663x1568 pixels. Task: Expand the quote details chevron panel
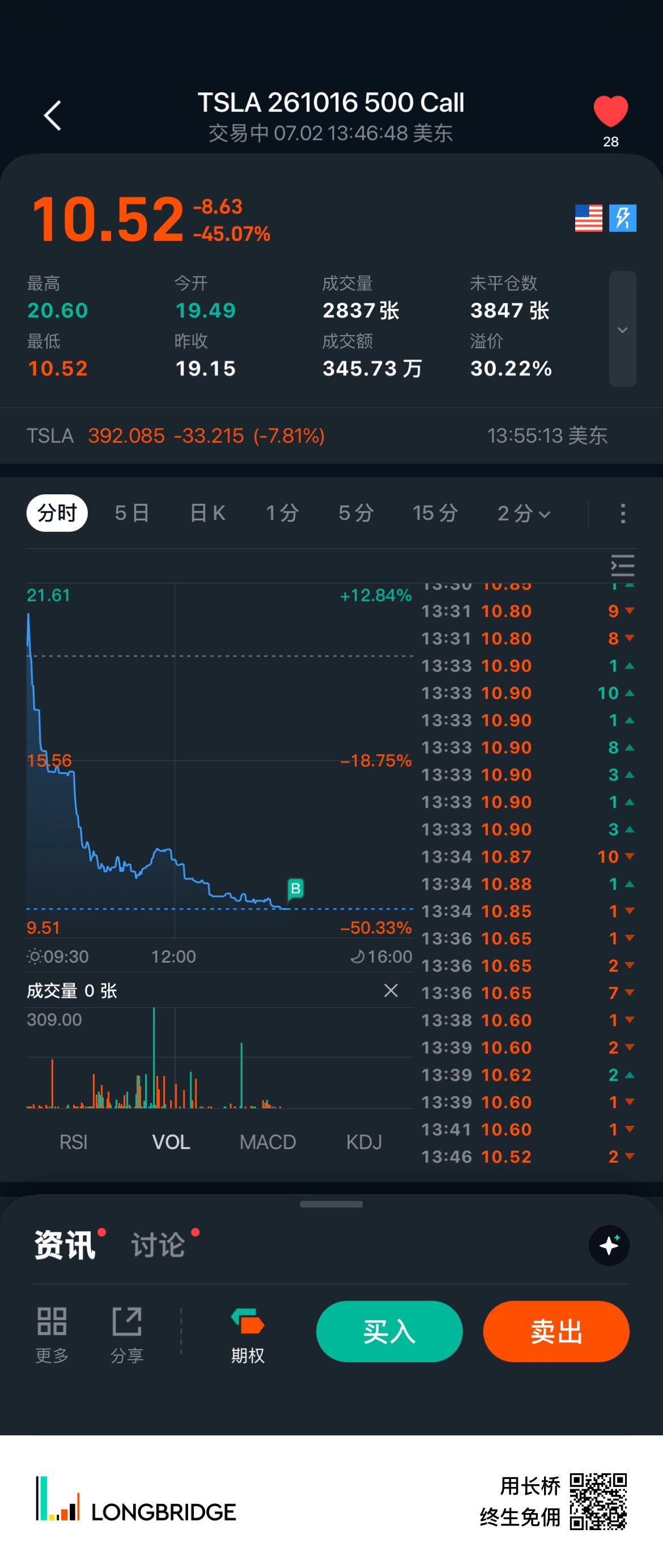point(622,329)
